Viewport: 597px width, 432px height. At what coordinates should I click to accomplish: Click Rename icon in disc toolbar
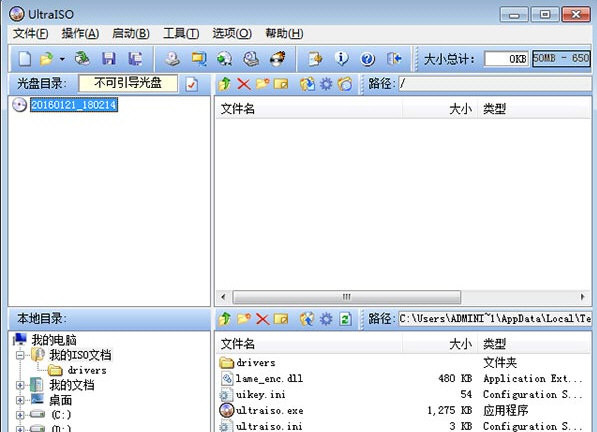(281, 84)
